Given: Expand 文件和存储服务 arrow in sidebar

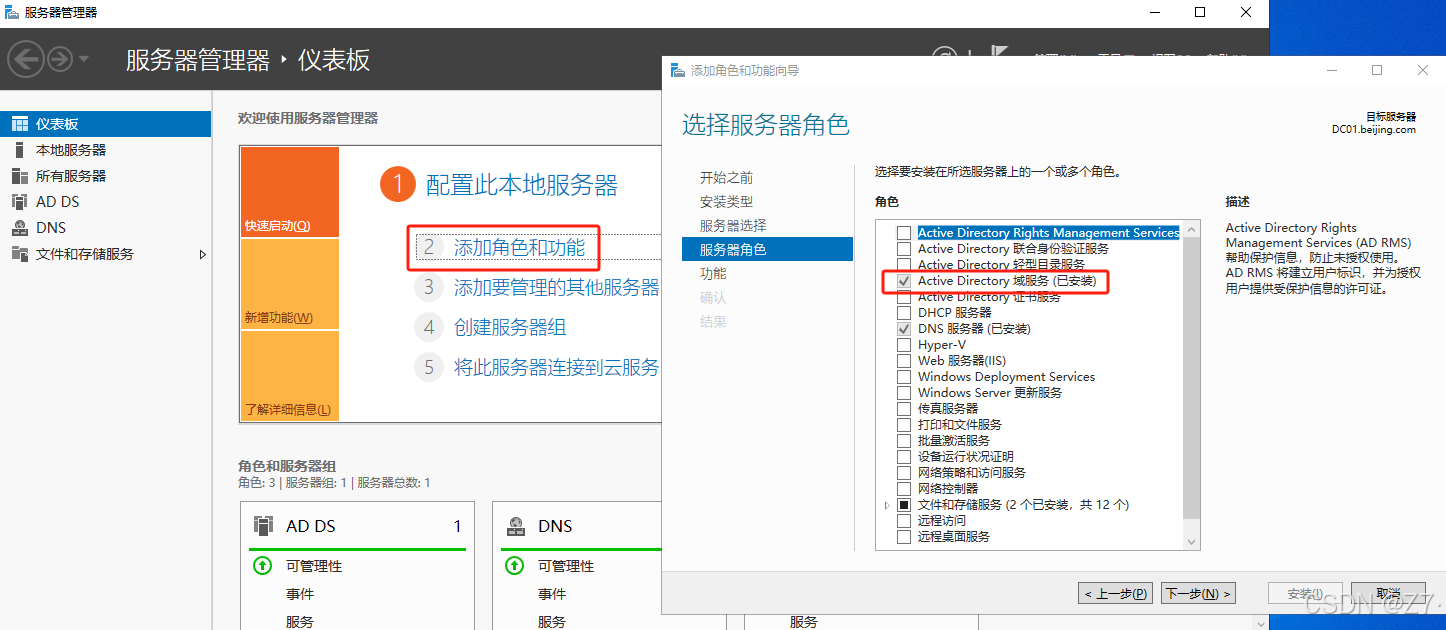Looking at the screenshot, I should (x=203, y=254).
